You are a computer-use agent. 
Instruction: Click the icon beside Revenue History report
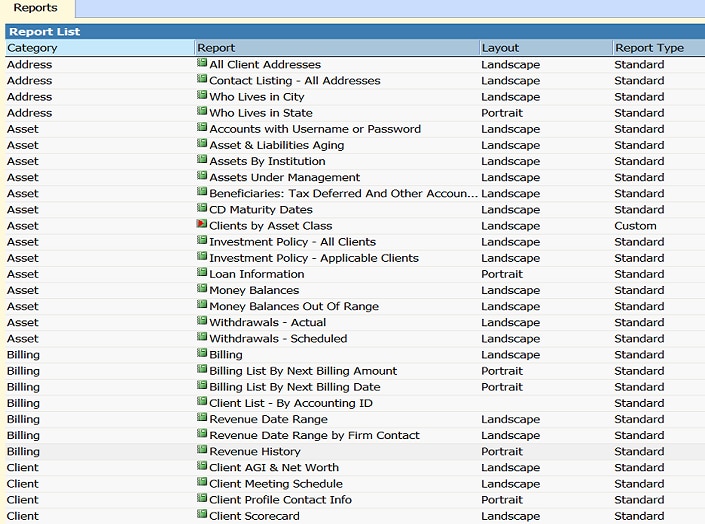click(x=202, y=451)
